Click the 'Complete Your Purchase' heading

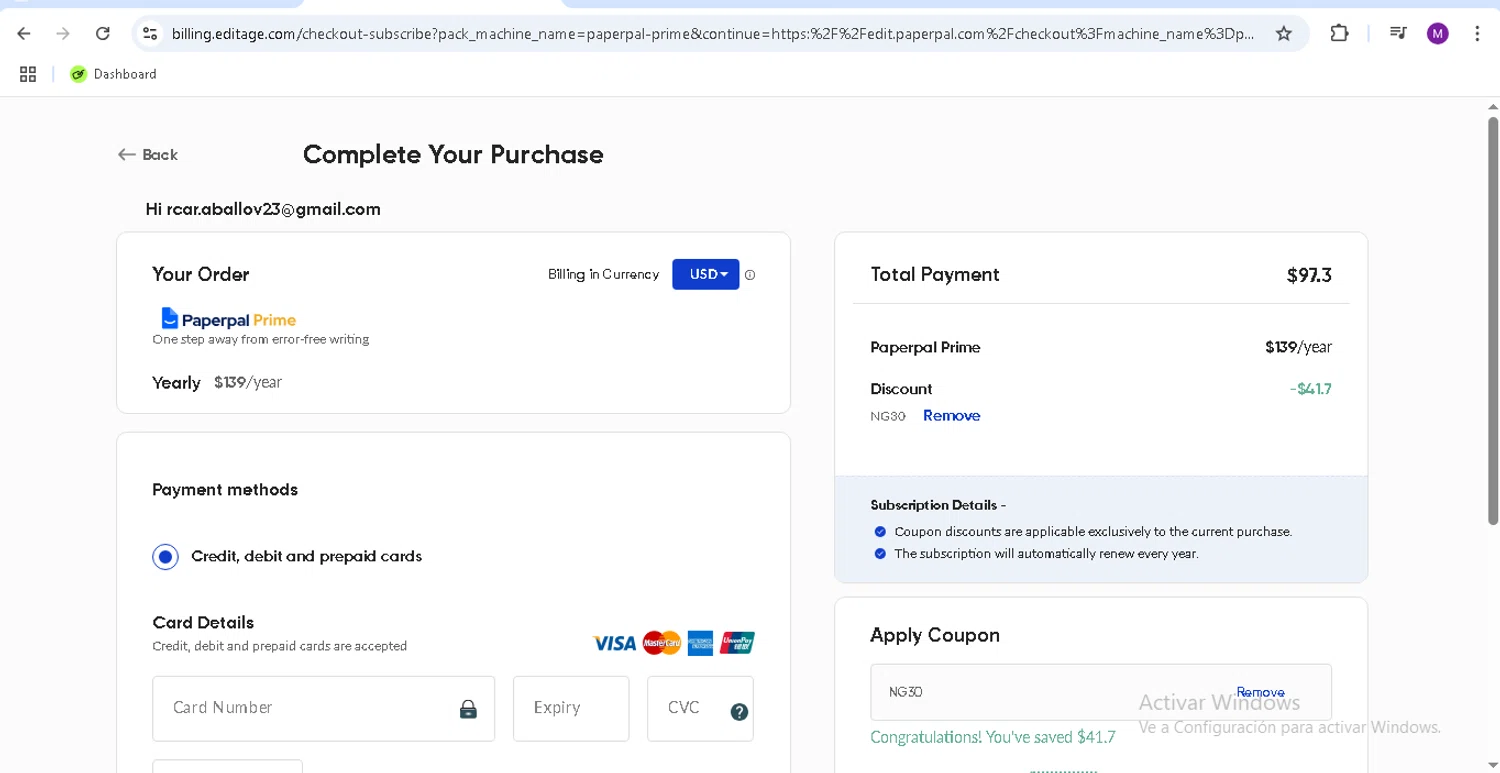click(x=453, y=155)
